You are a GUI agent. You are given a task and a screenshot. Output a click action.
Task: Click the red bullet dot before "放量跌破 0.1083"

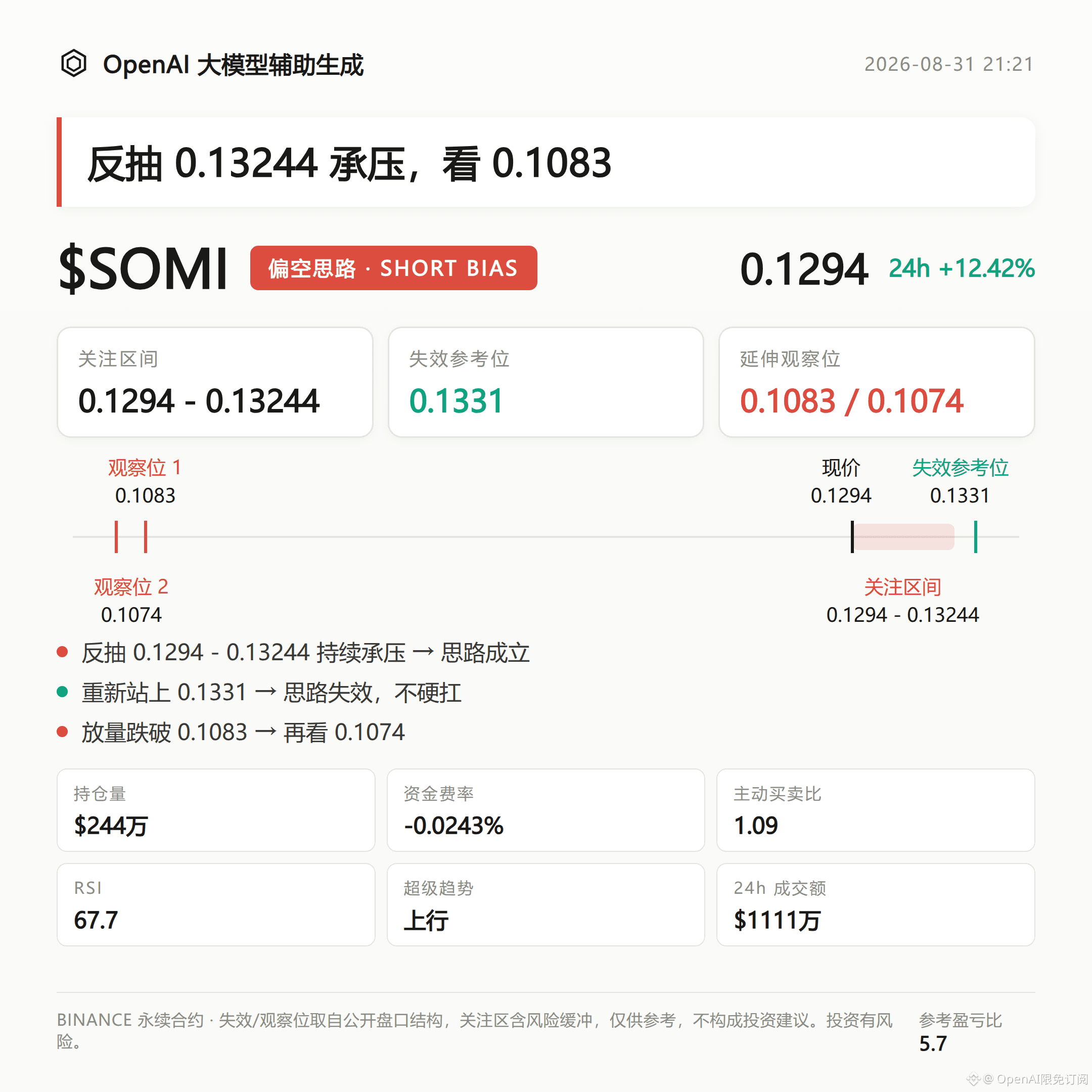click(x=63, y=732)
